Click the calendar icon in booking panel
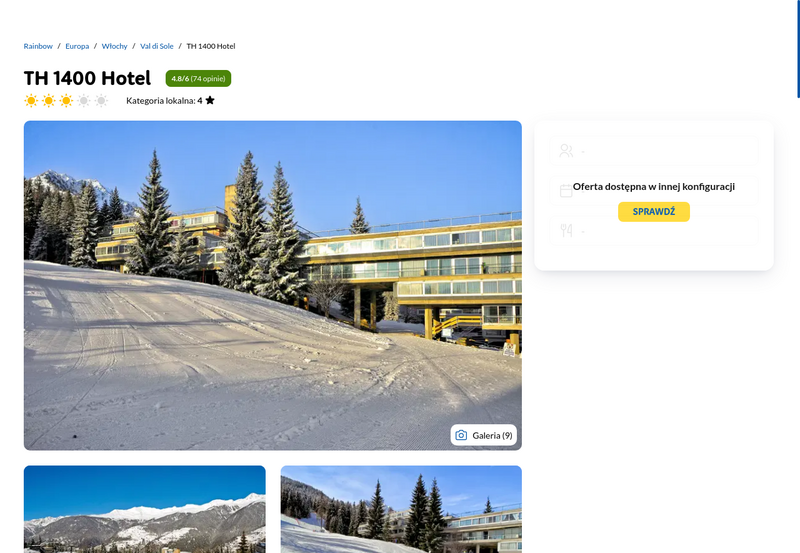This screenshot has height=553, width=800. click(566, 191)
